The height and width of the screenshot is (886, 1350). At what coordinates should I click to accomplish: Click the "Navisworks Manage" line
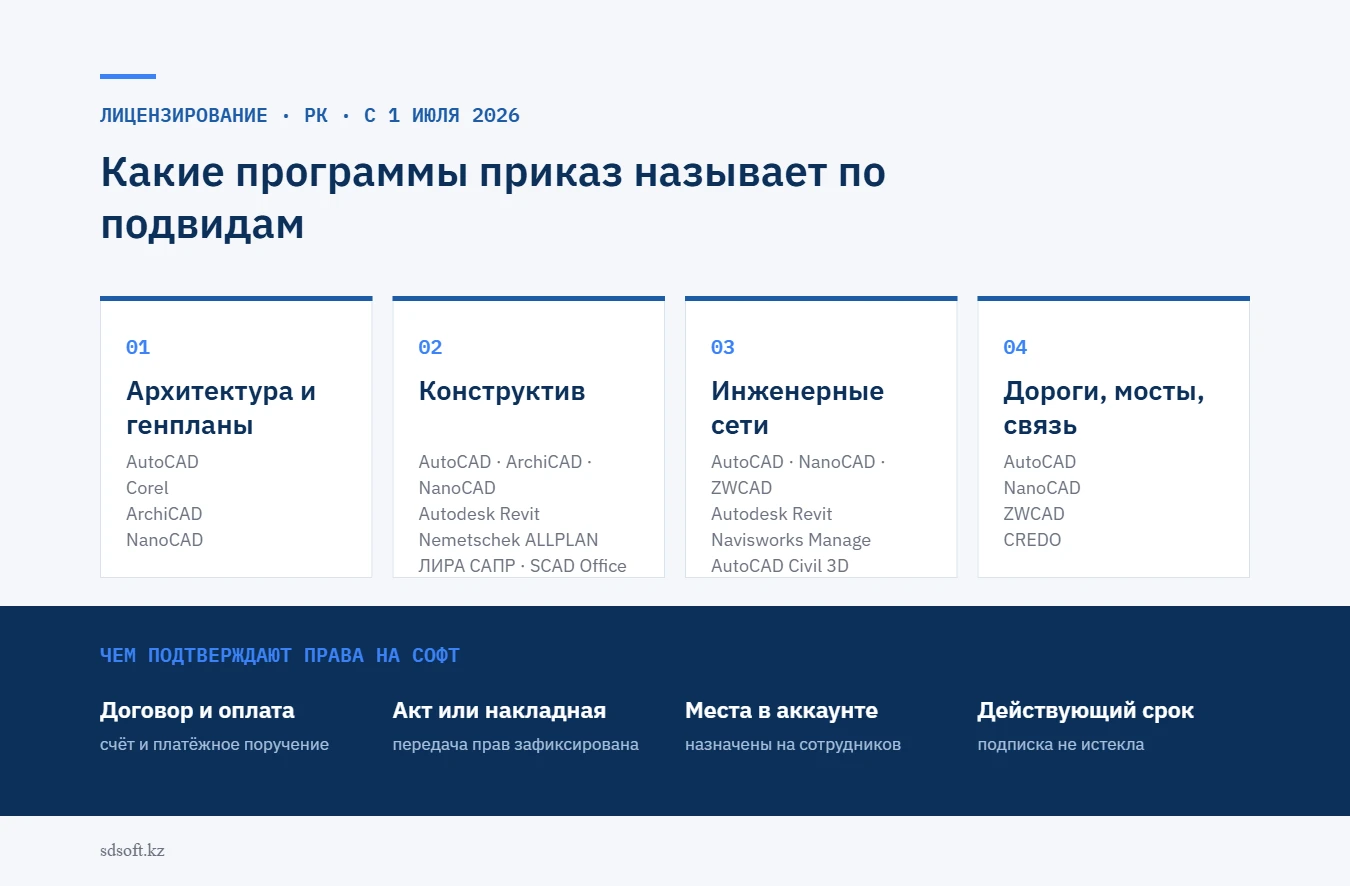click(791, 540)
